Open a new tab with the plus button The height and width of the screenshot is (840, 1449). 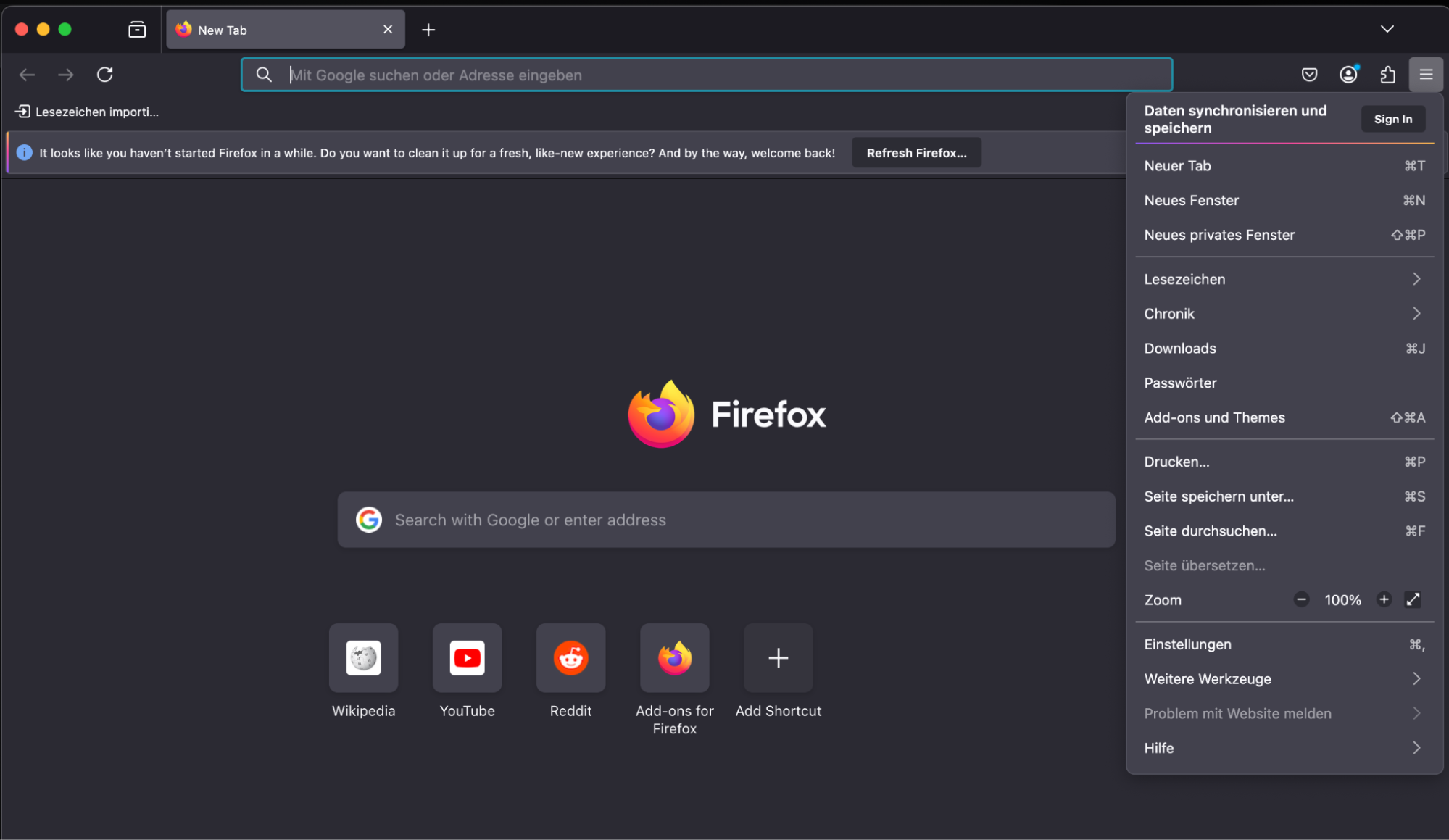428,30
